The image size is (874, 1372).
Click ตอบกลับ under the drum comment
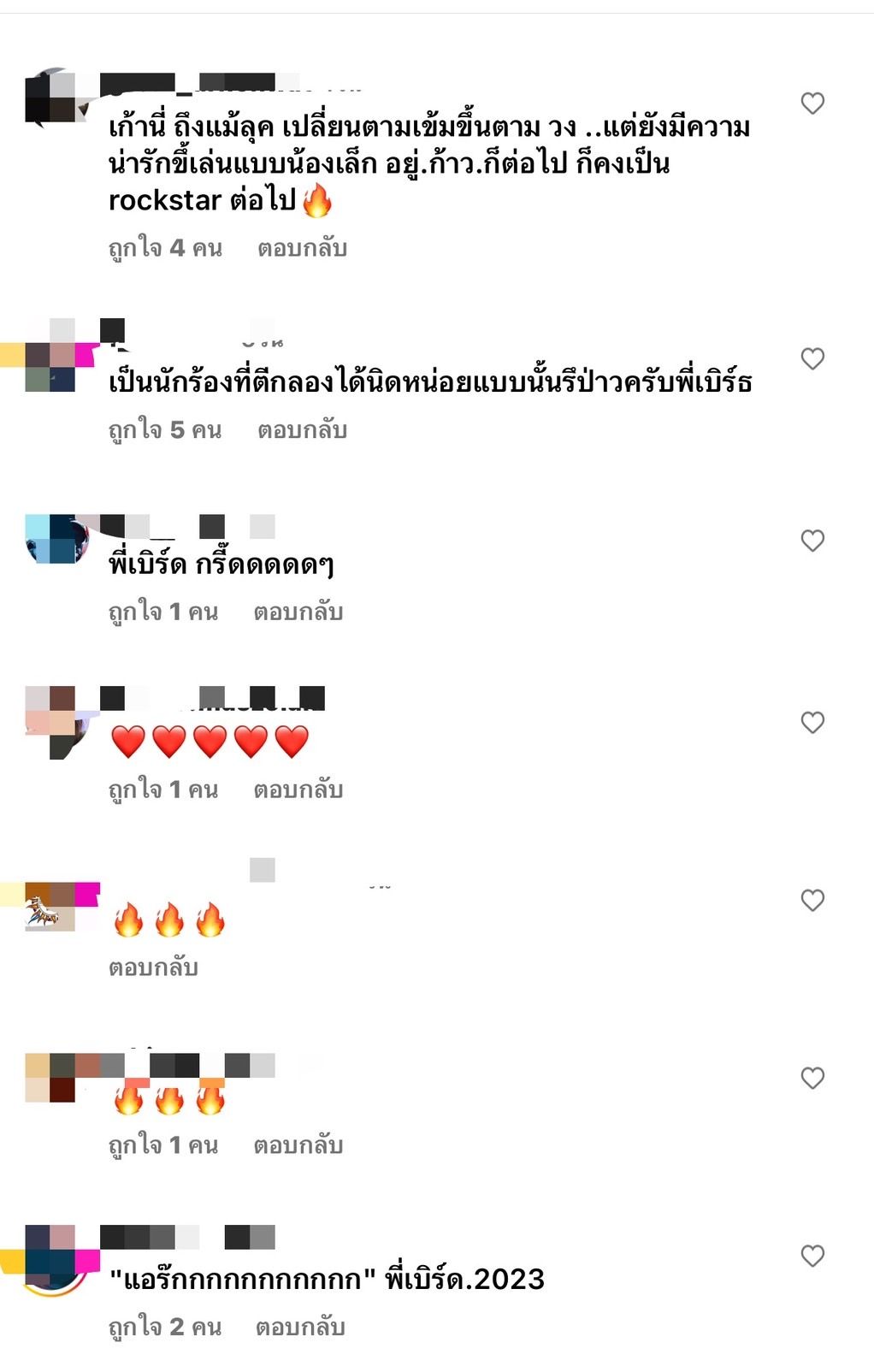[302, 429]
